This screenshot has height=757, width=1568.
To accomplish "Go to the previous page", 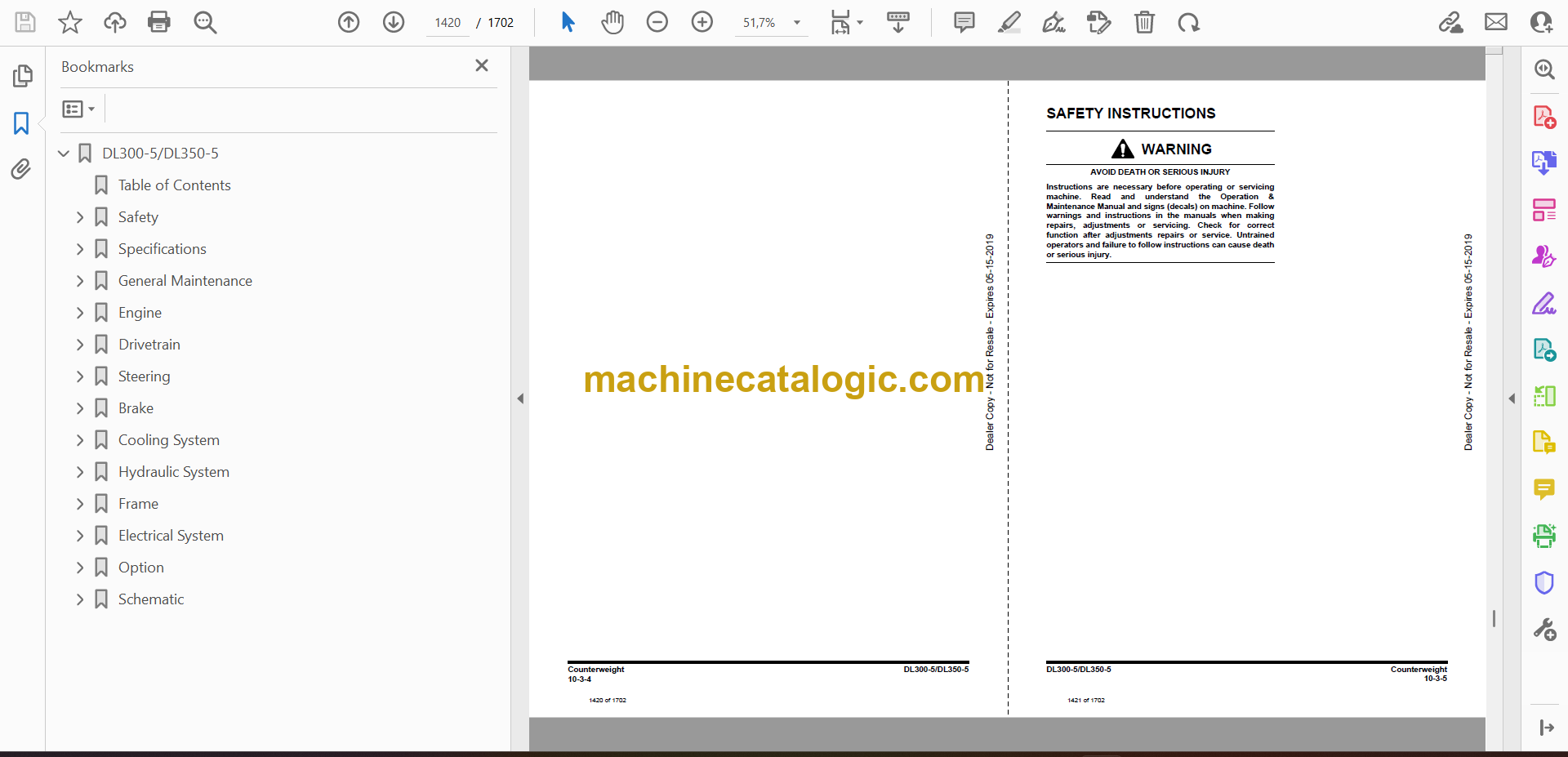I will (349, 22).
